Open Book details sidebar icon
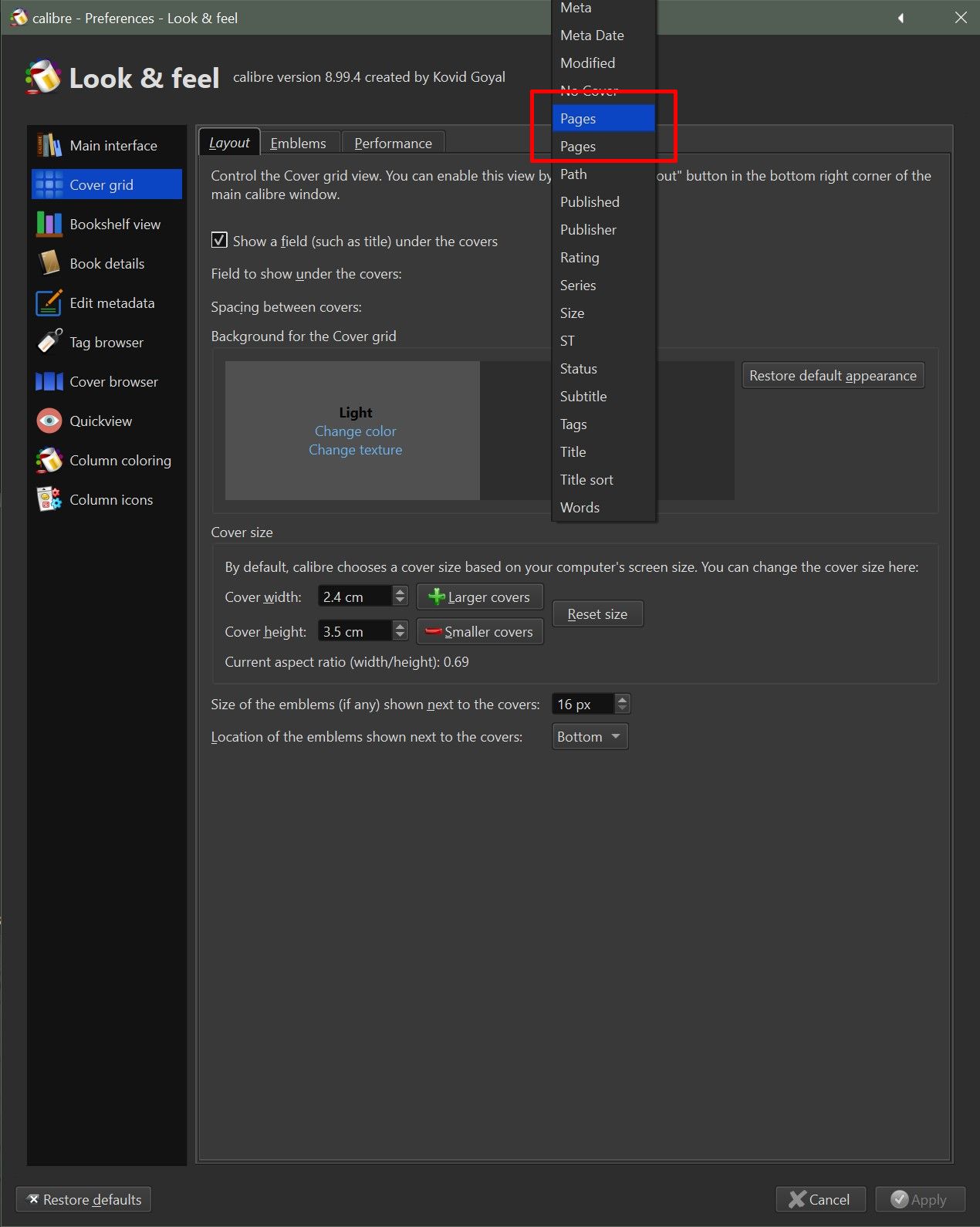Image resolution: width=980 pixels, height=1227 pixels. click(x=49, y=263)
